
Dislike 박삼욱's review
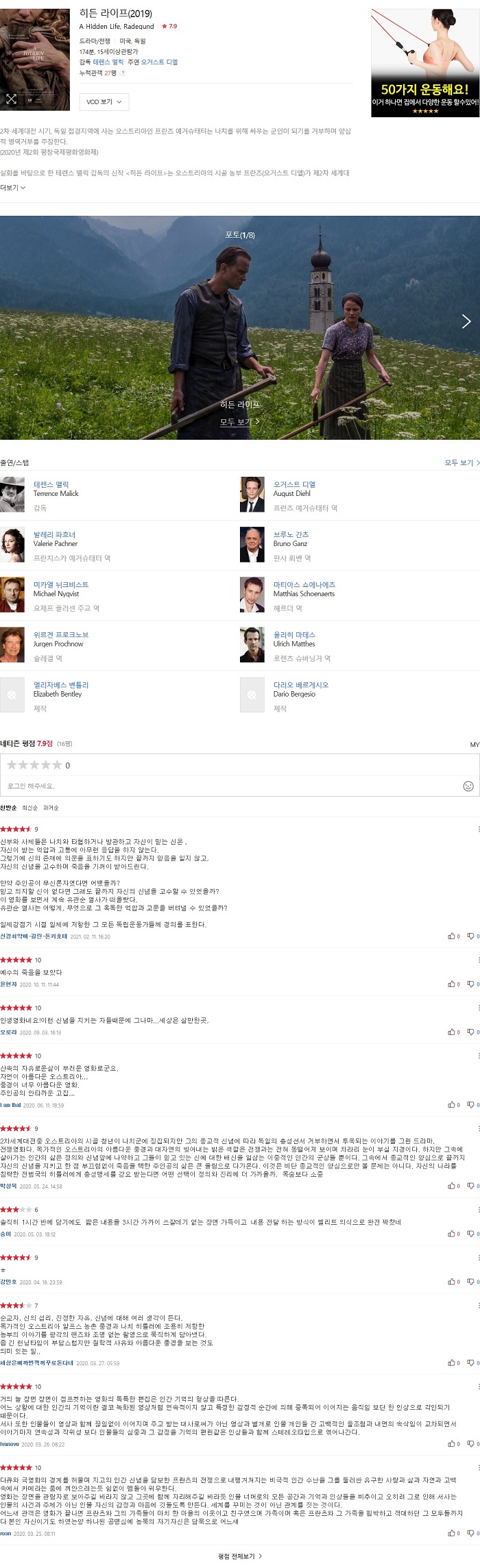(x=472, y=1185)
